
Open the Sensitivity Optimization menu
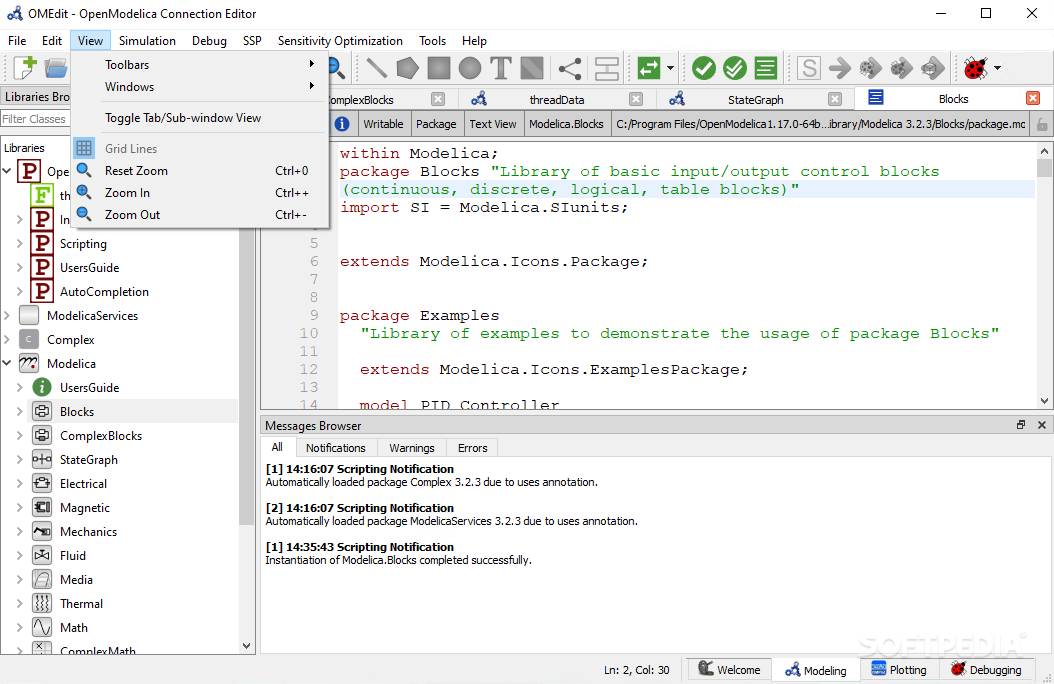340,41
